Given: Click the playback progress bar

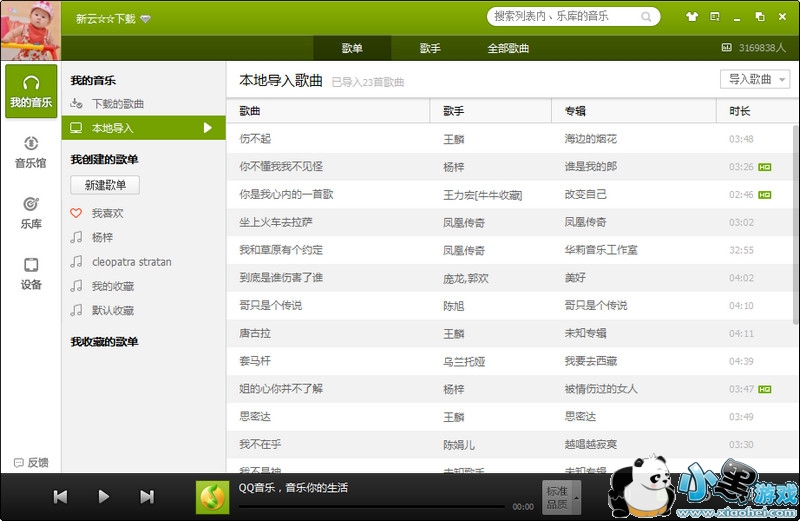Looking at the screenshot, I should tap(371, 506).
